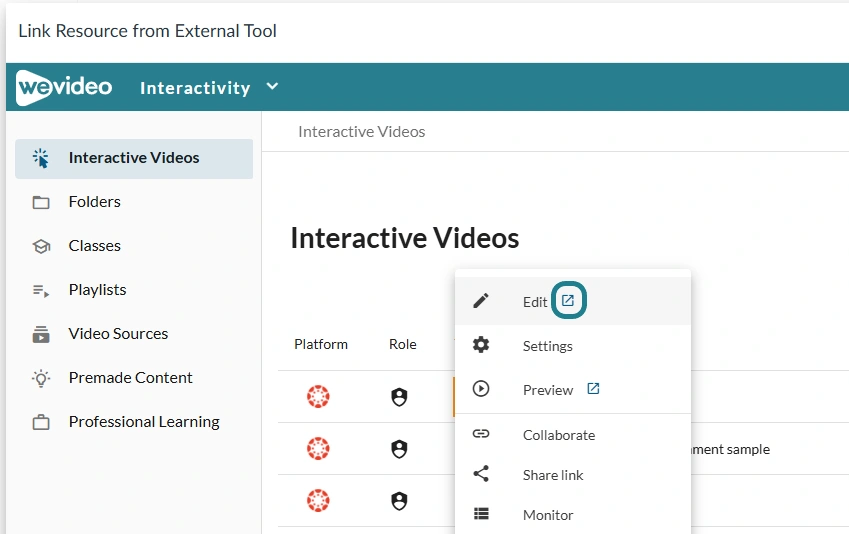
Task: Open the Interactivity product menu label
Action: pyautogui.click(x=195, y=88)
